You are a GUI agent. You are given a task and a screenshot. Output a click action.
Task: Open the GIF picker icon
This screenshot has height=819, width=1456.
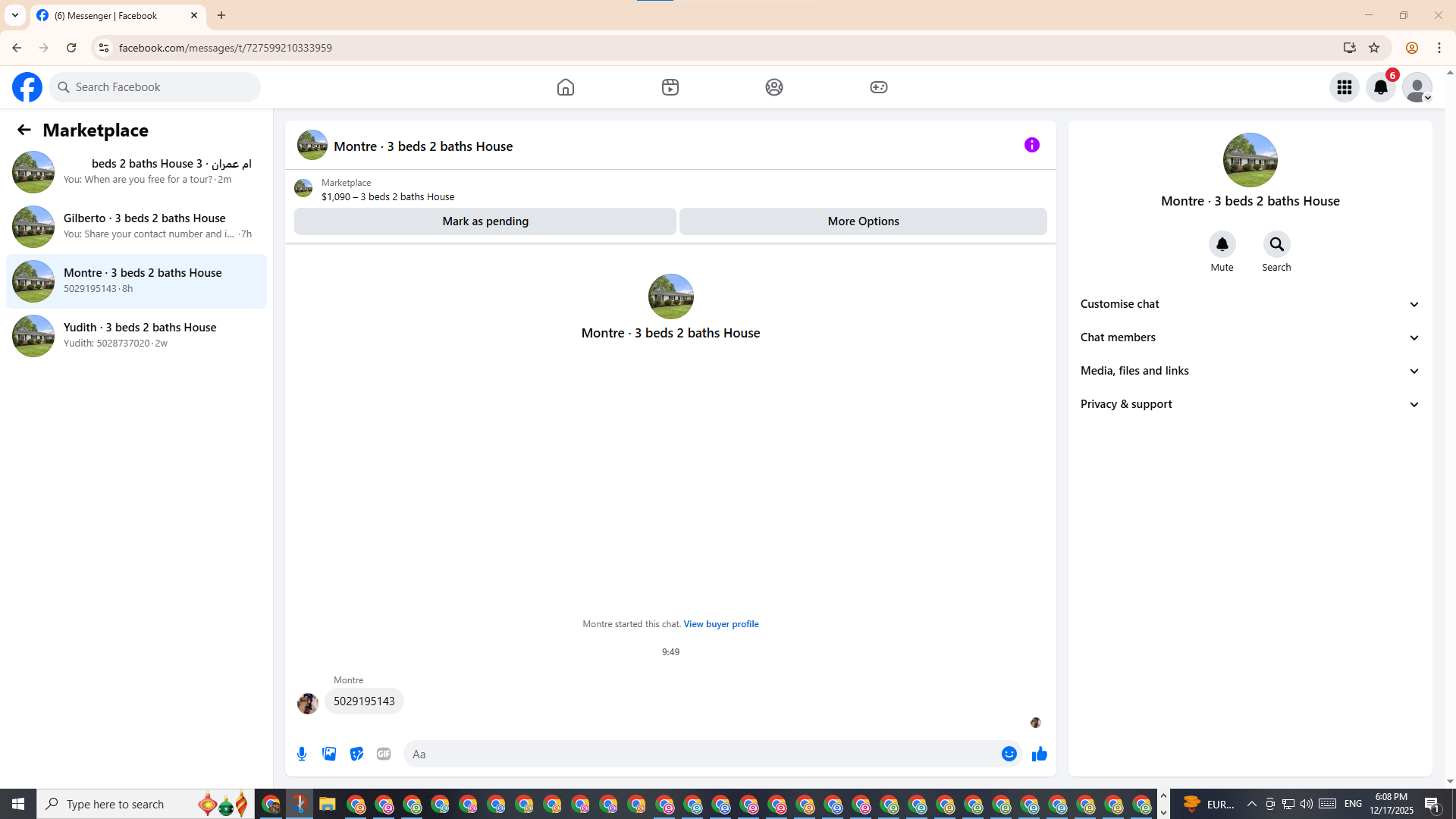384,754
